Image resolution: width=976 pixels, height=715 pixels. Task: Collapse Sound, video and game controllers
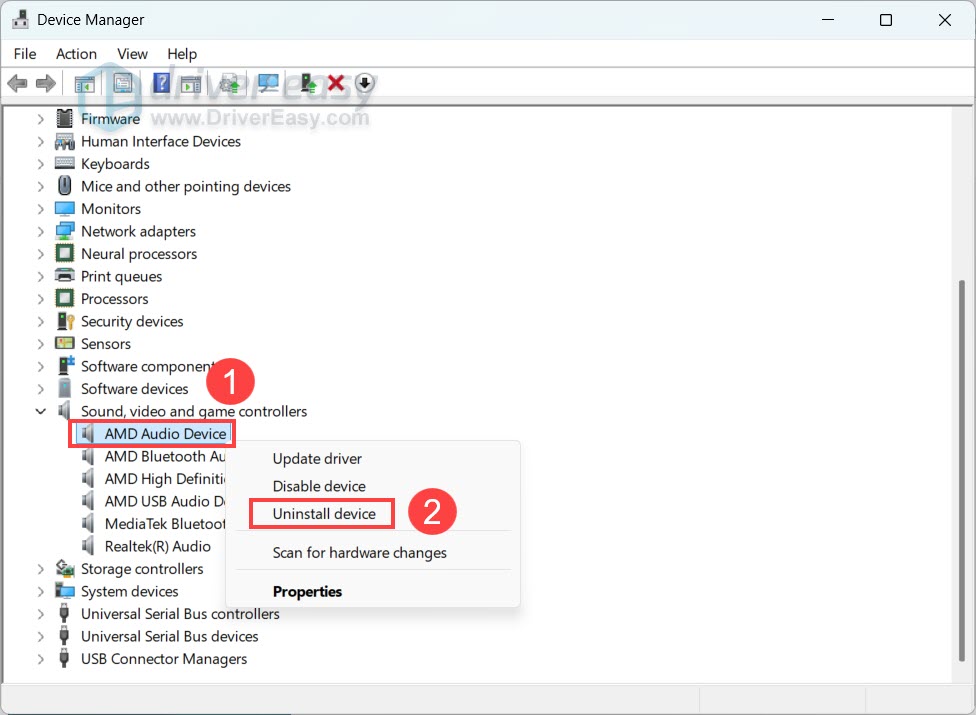pos(40,411)
